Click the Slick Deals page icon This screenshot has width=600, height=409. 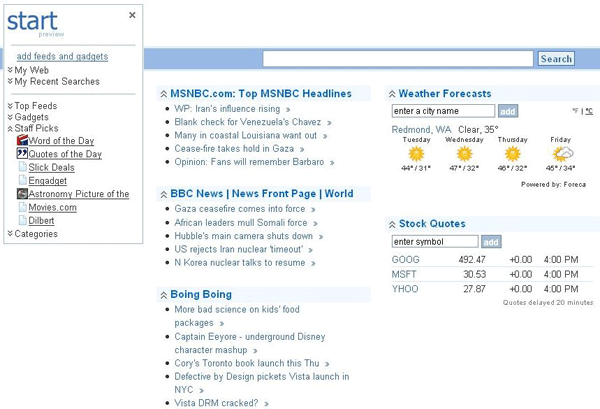(x=22, y=168)
